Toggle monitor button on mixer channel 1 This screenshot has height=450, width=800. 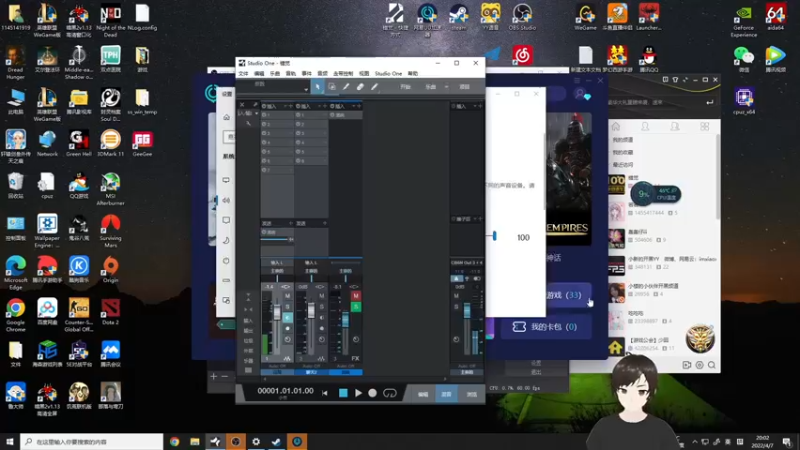point(287,317)
